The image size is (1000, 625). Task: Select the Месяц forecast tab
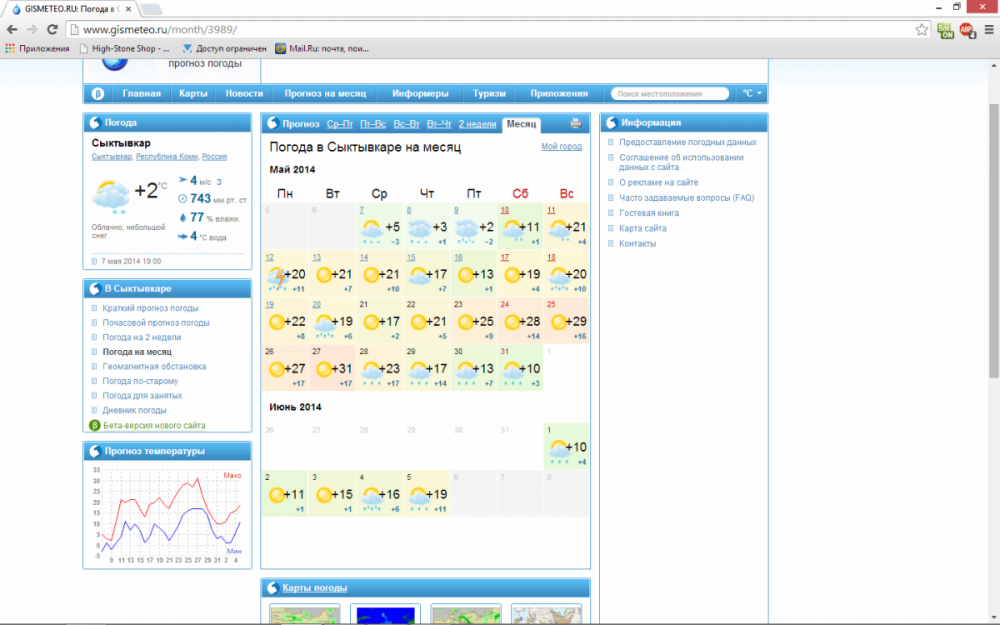click(x=521, y=124)
